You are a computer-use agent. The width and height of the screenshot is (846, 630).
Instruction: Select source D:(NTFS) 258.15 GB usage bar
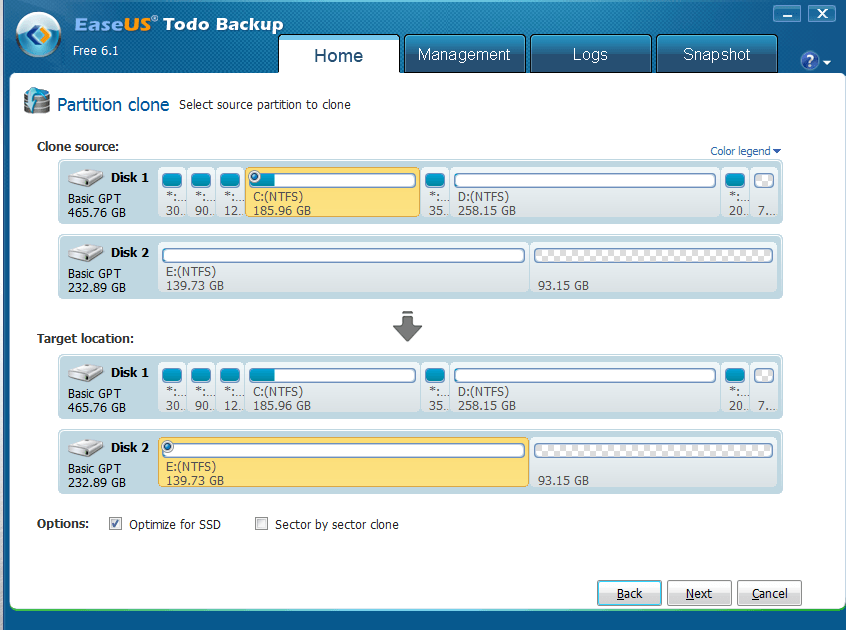pos(585,180)
